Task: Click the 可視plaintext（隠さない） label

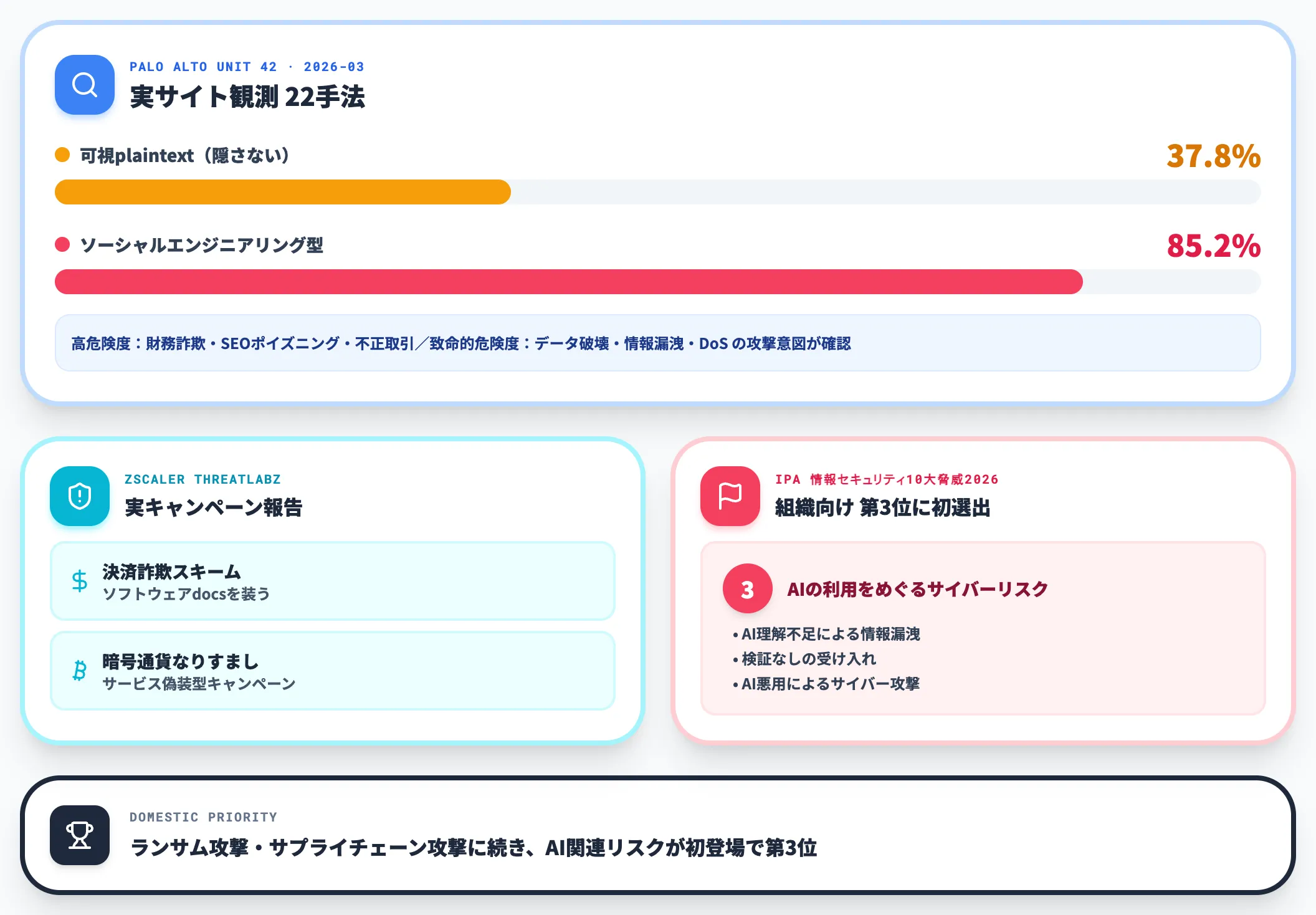Action: 186,155
